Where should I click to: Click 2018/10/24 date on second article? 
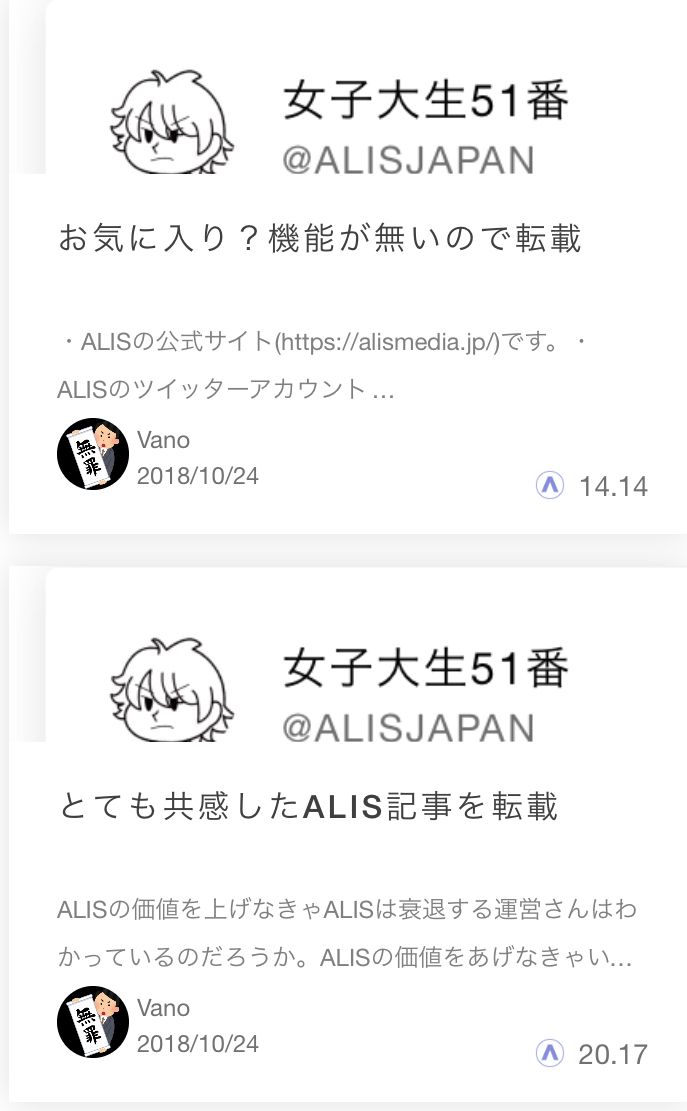pos(198,1044)
